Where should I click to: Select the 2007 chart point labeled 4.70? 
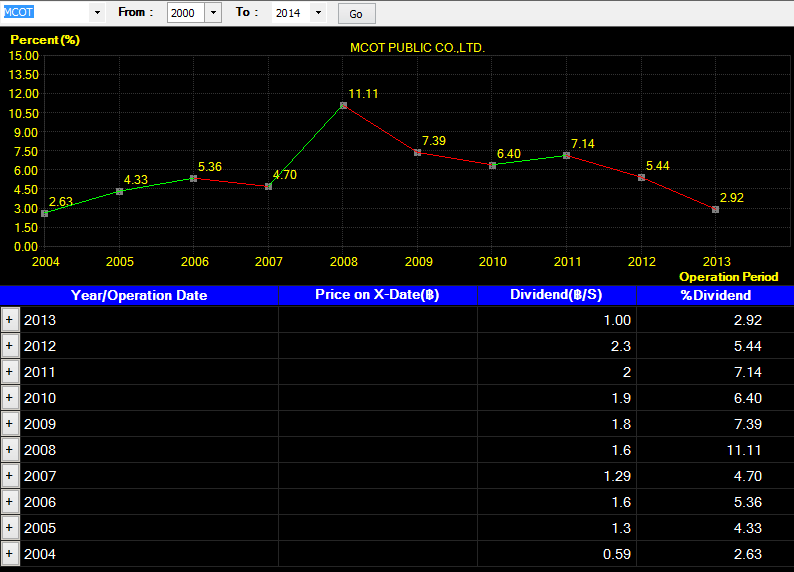click(268, 187)
